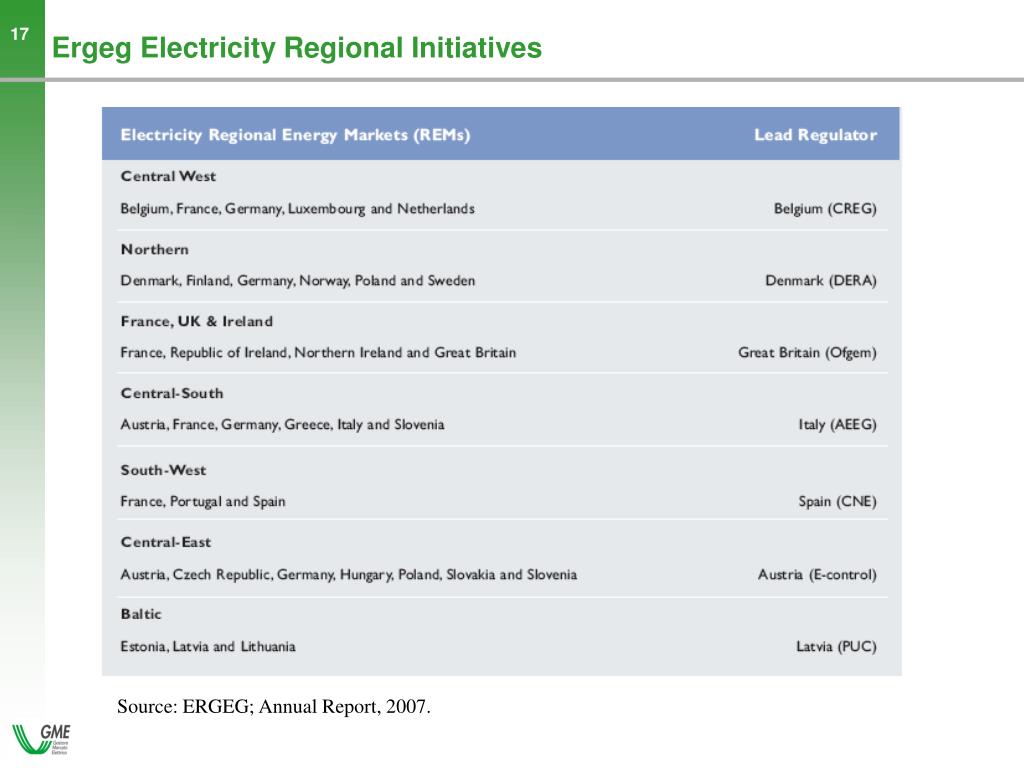The image size is (1024, 768).
Task: Click the France, Portugal and Spain row
Action: pos(202,502)
